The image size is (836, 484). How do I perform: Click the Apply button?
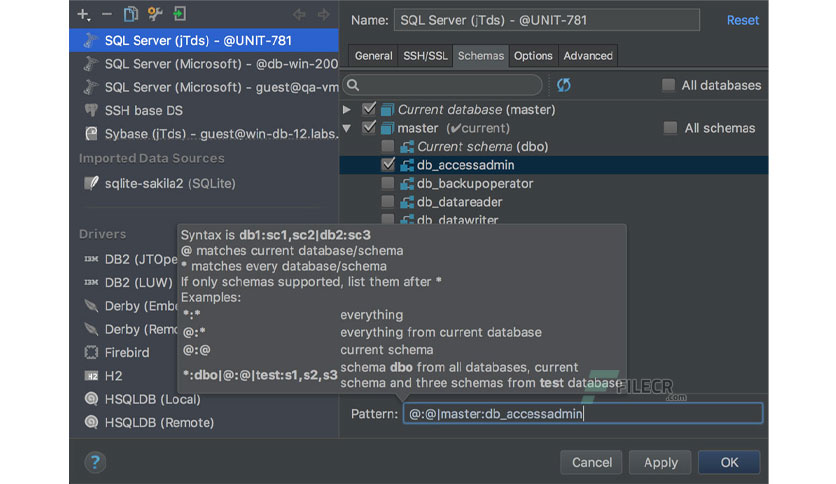[660, 462]
